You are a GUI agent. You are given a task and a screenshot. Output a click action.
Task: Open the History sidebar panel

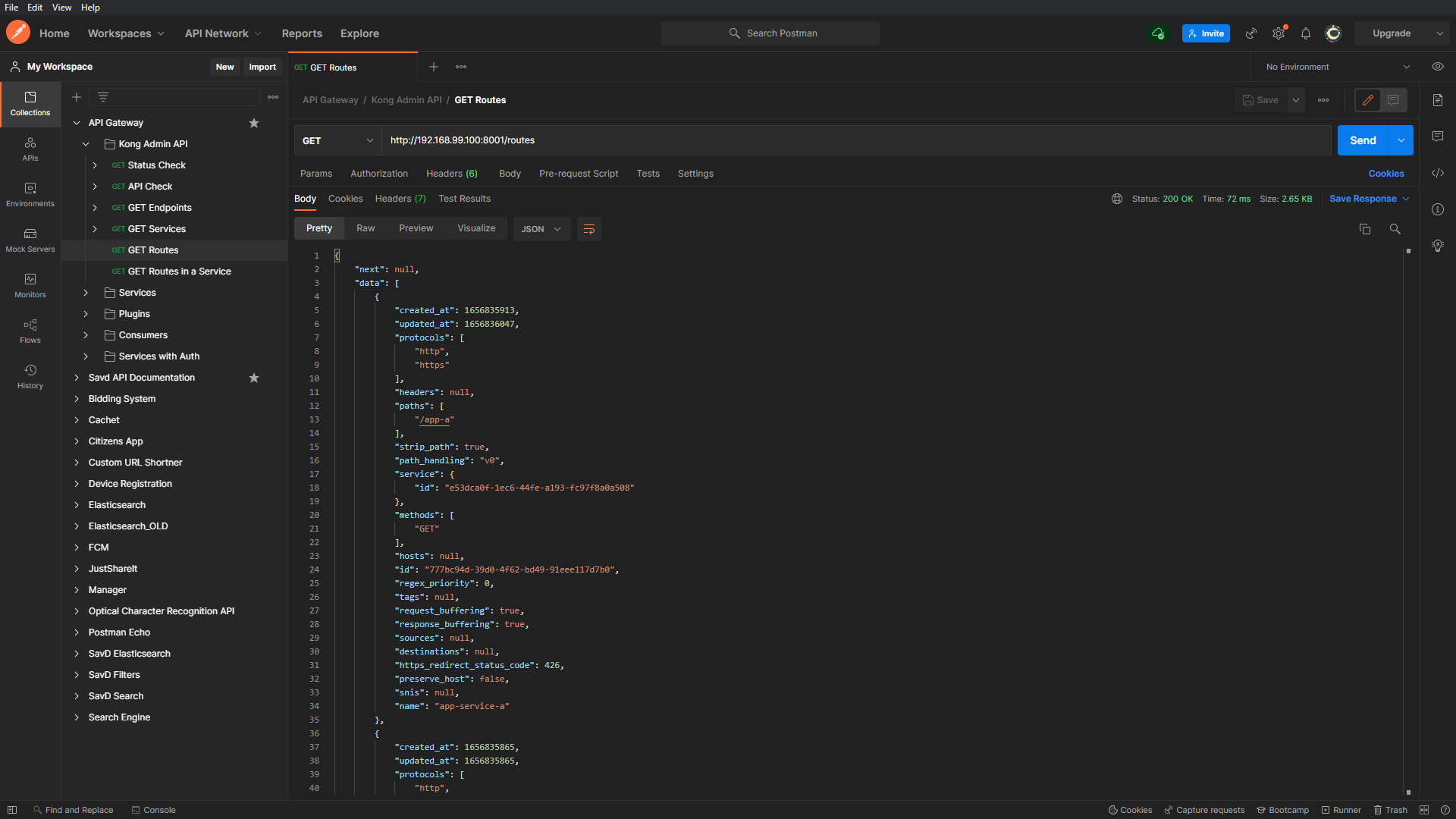click(x=30, y=376)
